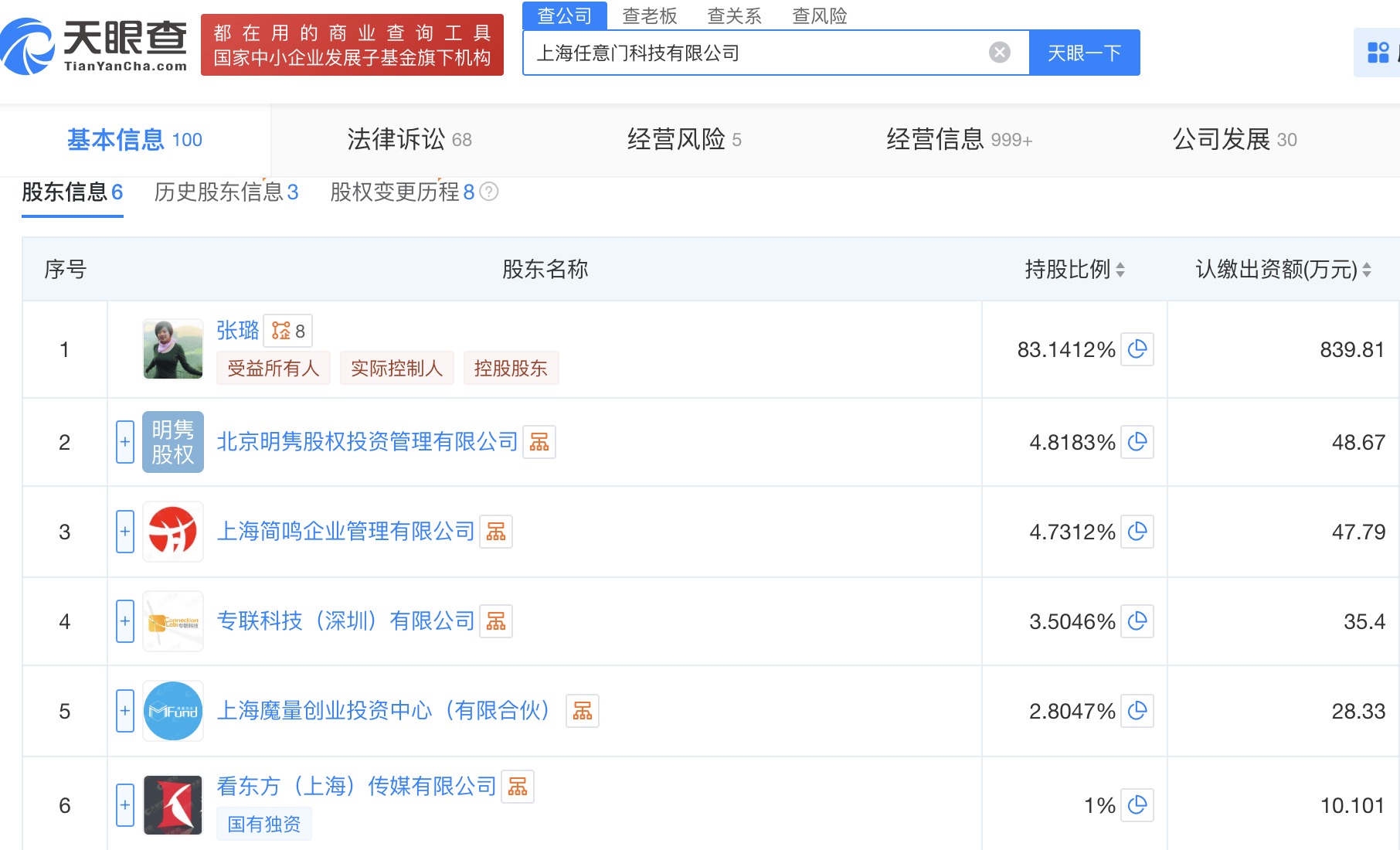Clear the search box with X icon

point(999,53)
